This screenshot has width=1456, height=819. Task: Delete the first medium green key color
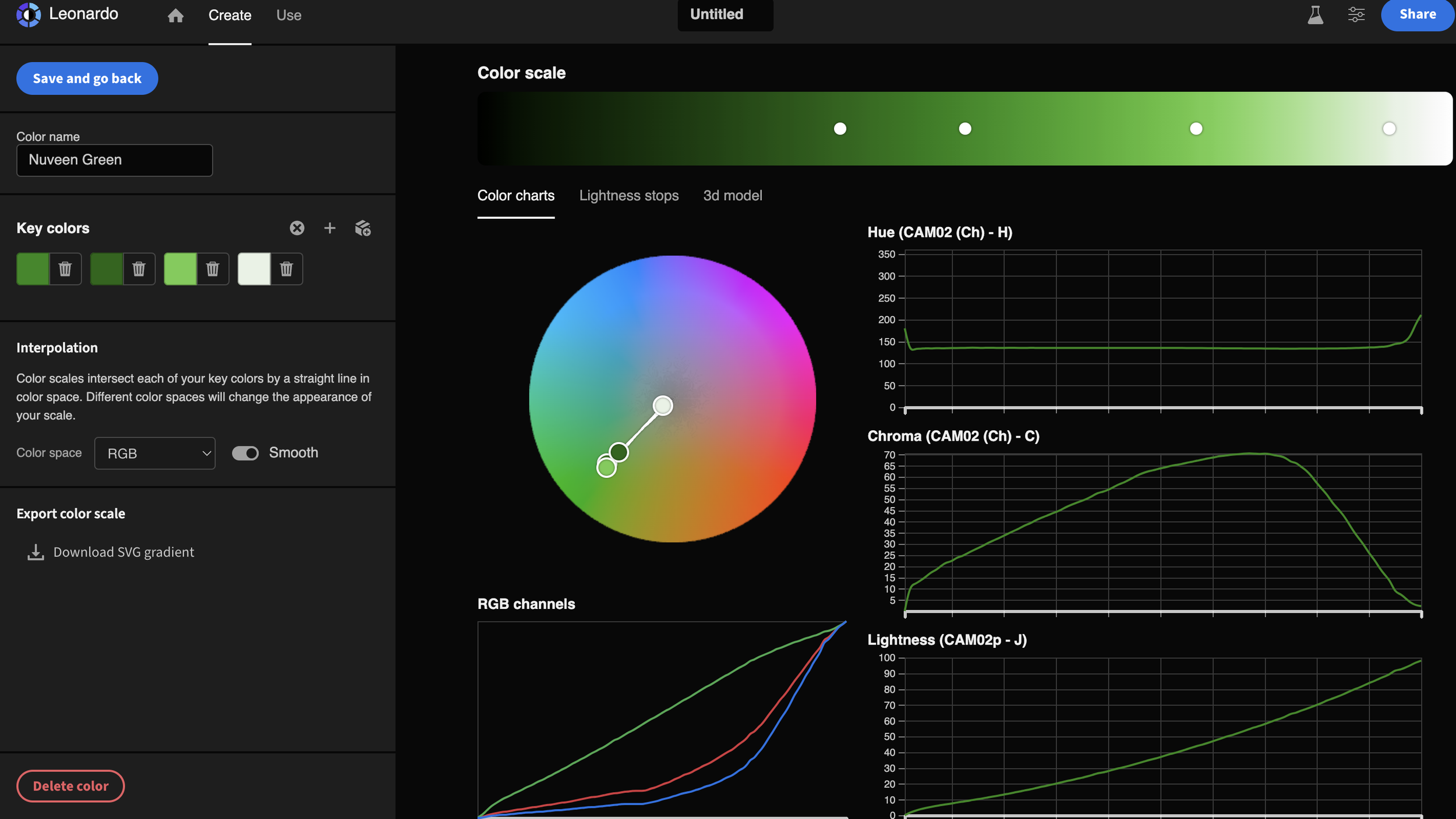click(65, 269)
